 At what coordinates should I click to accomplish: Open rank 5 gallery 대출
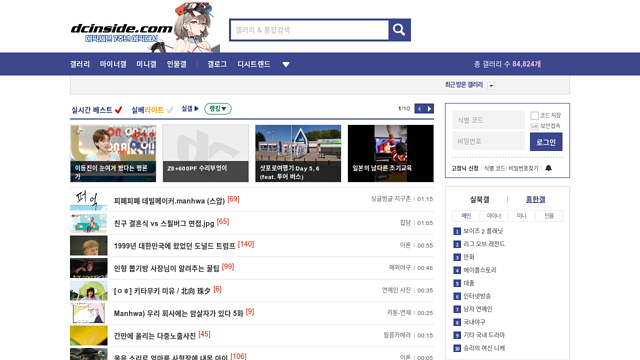[x=469, y=283]
